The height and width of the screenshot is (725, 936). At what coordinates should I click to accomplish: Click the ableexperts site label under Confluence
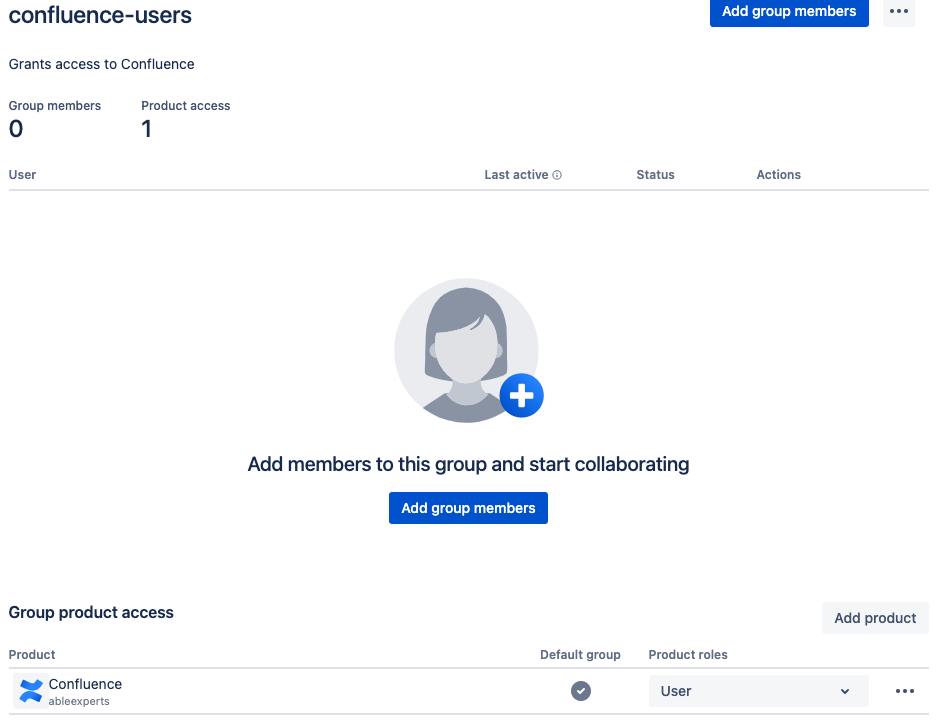coord(80,699)
